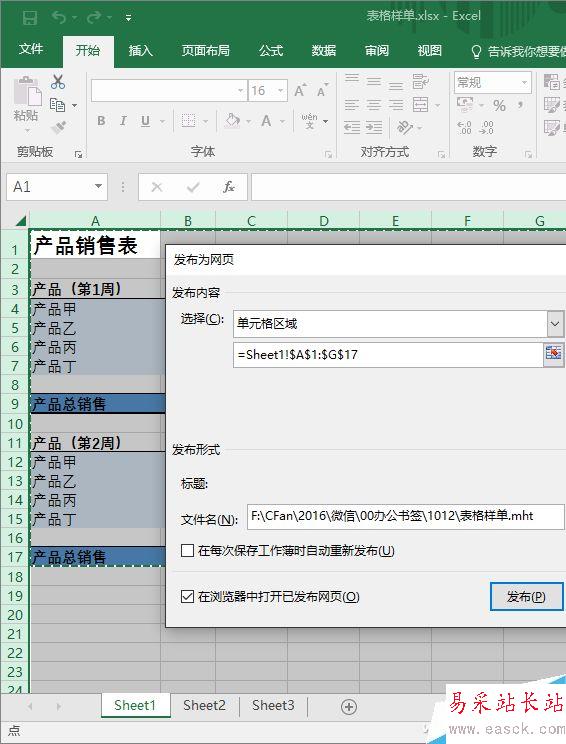The height and width of the screenshot is (744, 566).
Task: Toggle Italic formatting
Action: point(123,121)
